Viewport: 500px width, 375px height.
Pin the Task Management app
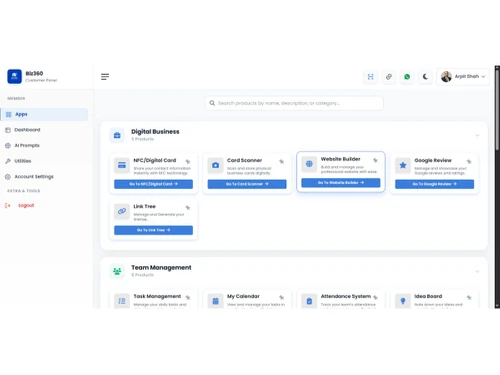tap(188, 297)
